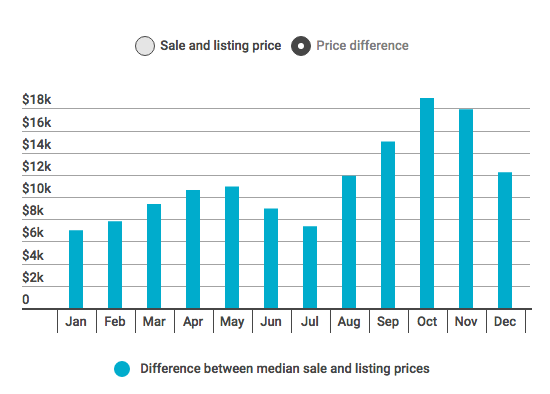Click the June bar
The height and width of the screenshot is (394, 550).
[271, 259]
